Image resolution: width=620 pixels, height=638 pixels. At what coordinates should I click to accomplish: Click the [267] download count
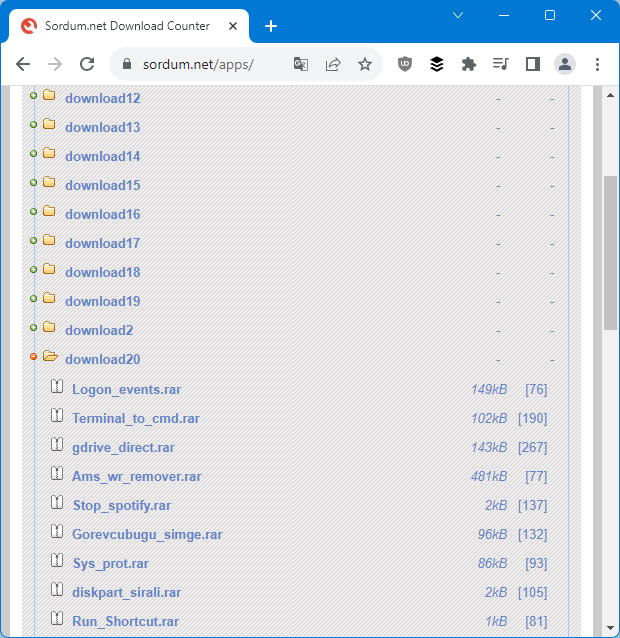[x=533, y=448]
